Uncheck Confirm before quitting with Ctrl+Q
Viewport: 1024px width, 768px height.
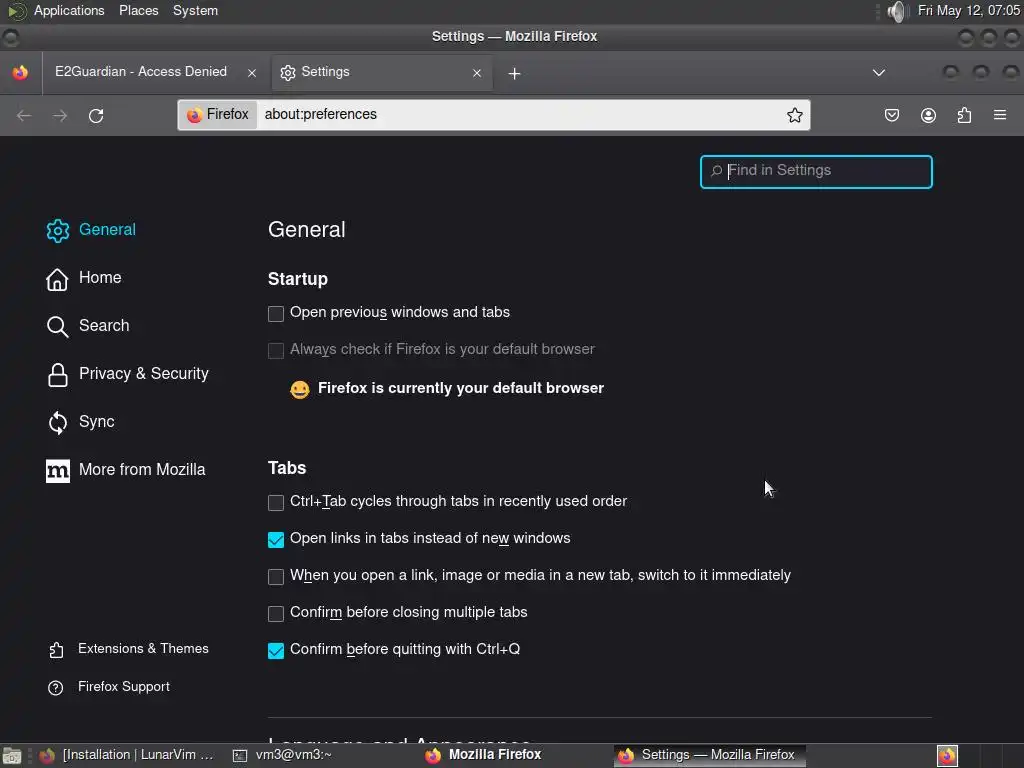[x=276, y=650]
